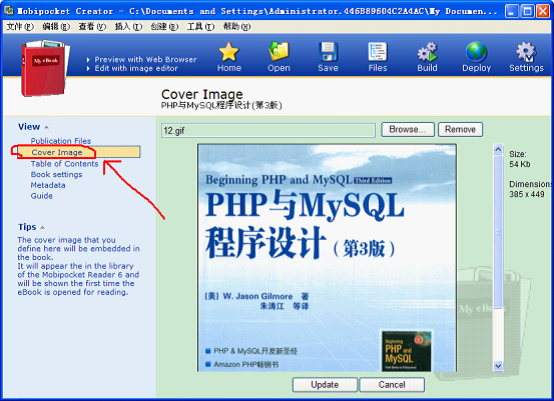
Task: Click the 54 Kb size value
Action: tap(520, 164)
